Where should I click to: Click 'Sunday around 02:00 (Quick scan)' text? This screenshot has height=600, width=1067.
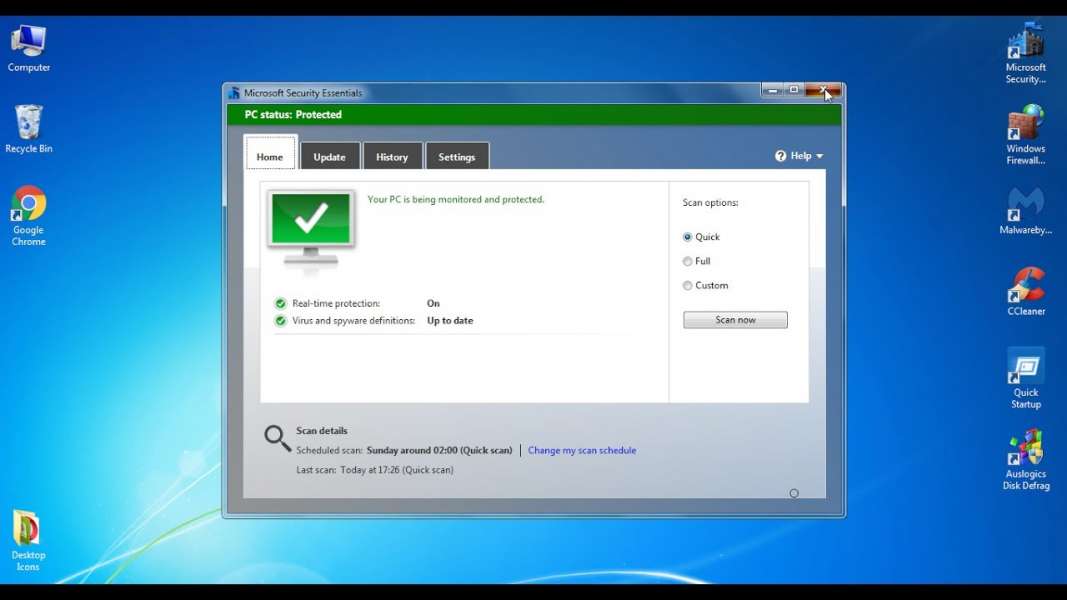tap(439, 450)
